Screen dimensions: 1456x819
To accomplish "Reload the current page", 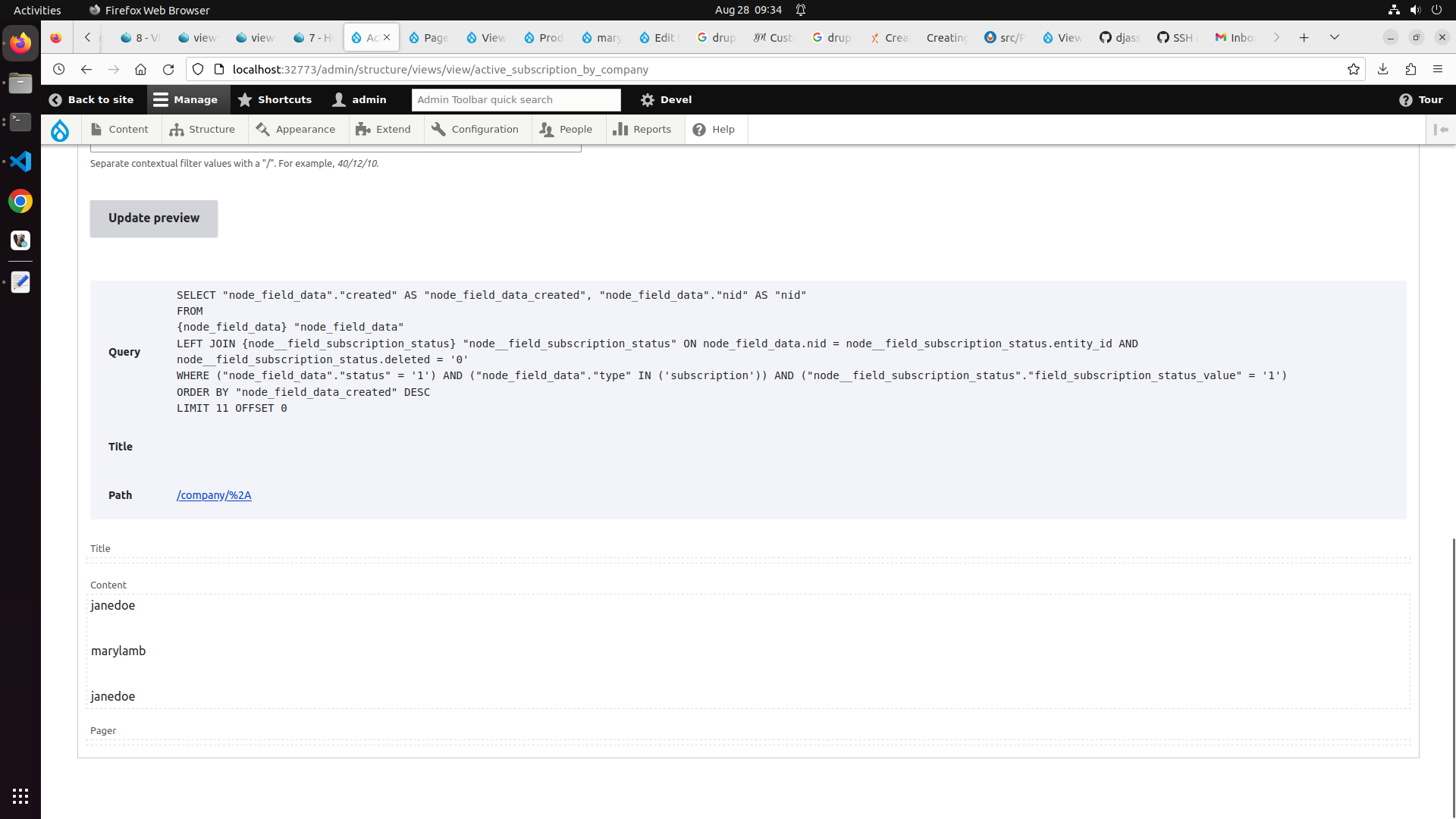I will click(168, 69).
